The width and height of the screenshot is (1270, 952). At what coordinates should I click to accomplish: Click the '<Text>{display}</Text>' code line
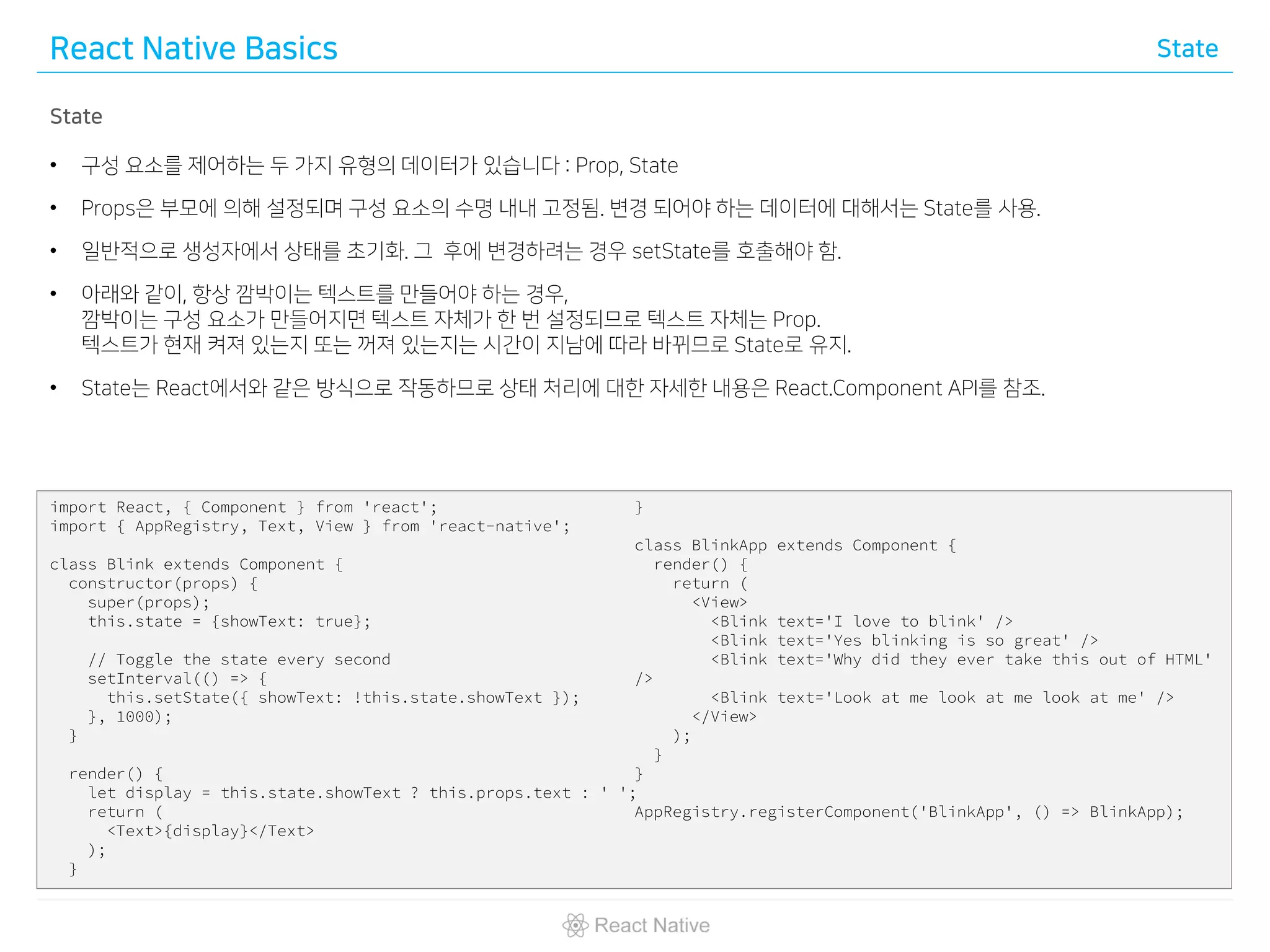click(x=211, y=831)
